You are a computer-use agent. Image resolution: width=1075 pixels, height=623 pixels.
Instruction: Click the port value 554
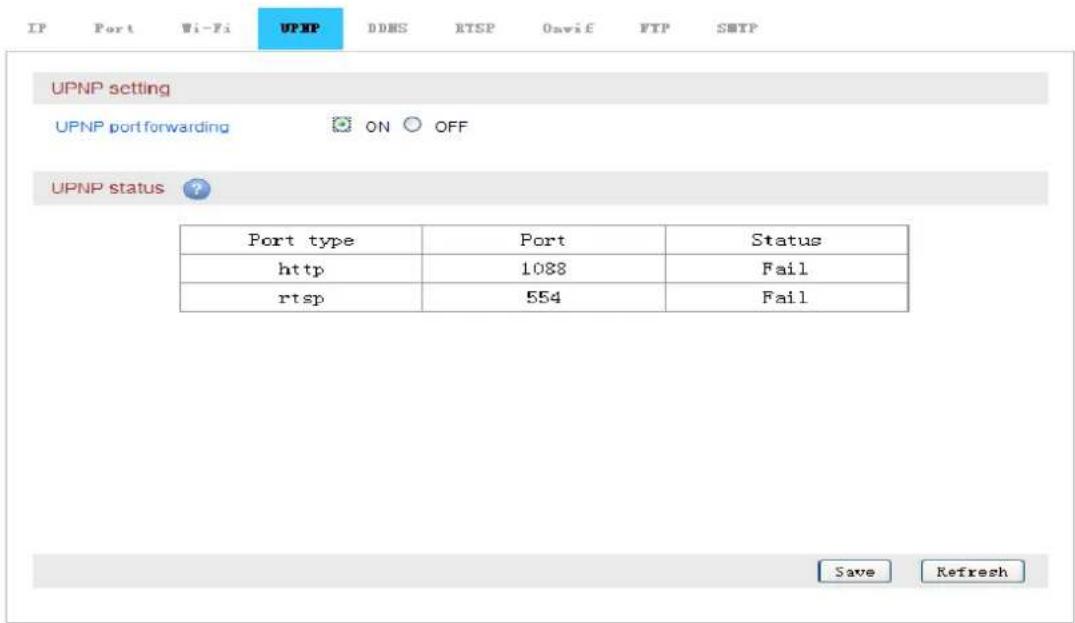(543, 297)
